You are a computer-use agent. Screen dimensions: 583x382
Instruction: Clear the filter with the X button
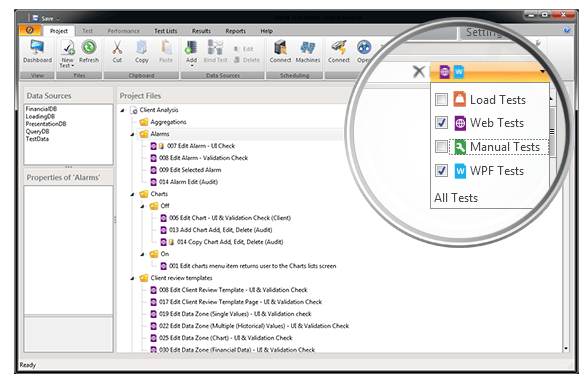[419, 71]
